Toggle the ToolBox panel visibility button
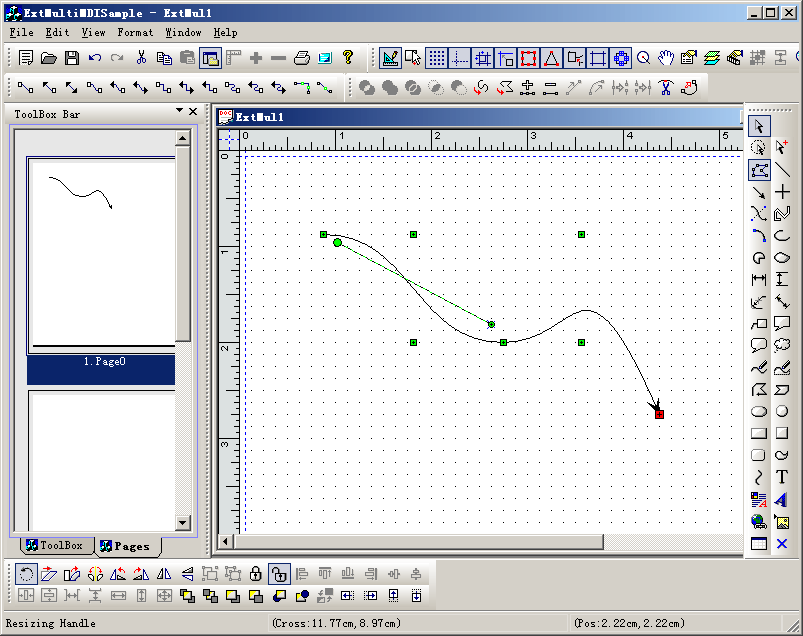The image size is (803, 636). click(210, 58)
